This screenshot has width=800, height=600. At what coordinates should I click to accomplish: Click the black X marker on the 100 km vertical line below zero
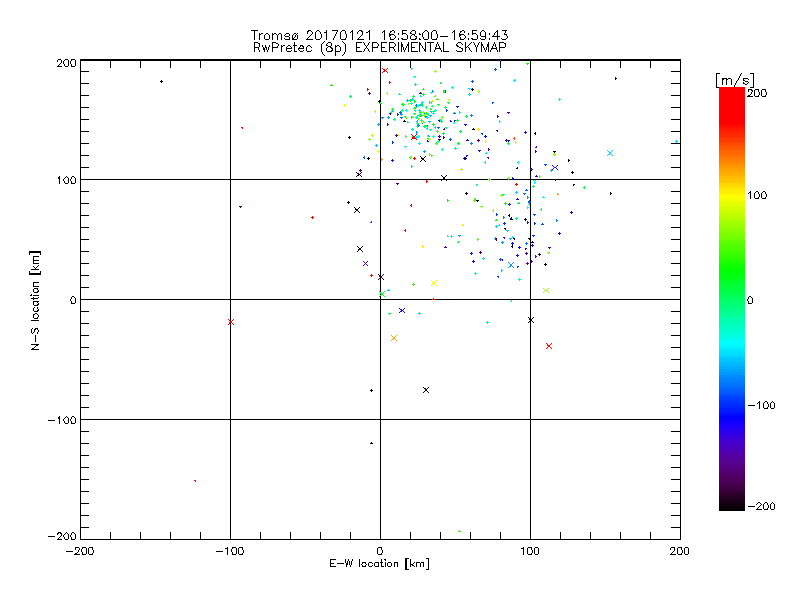click(531, 320)
